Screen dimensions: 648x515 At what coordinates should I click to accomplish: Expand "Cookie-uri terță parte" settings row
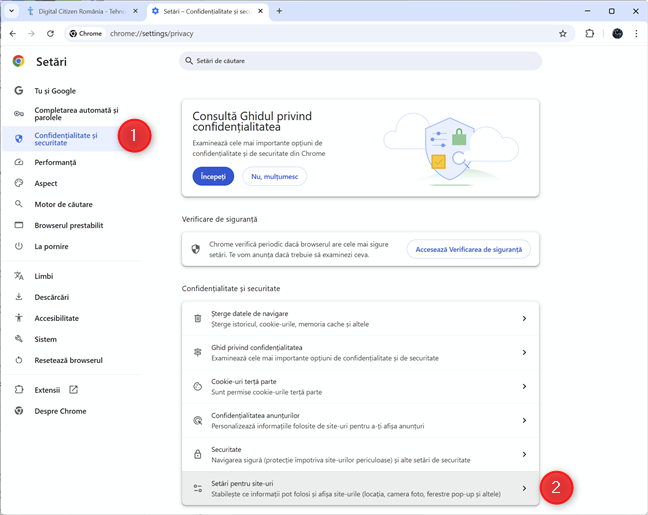point(360,386)
